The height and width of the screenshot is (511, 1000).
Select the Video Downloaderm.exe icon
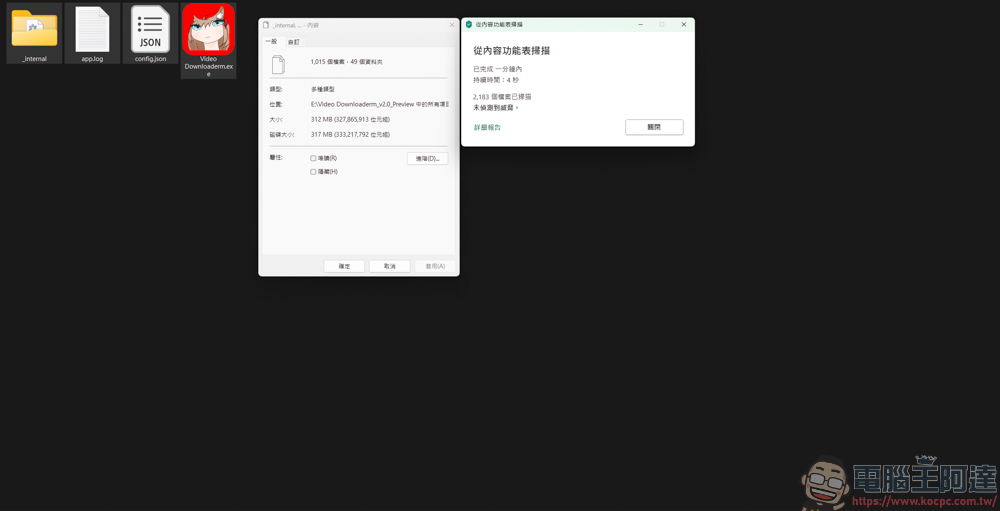[x=209, y=29]
